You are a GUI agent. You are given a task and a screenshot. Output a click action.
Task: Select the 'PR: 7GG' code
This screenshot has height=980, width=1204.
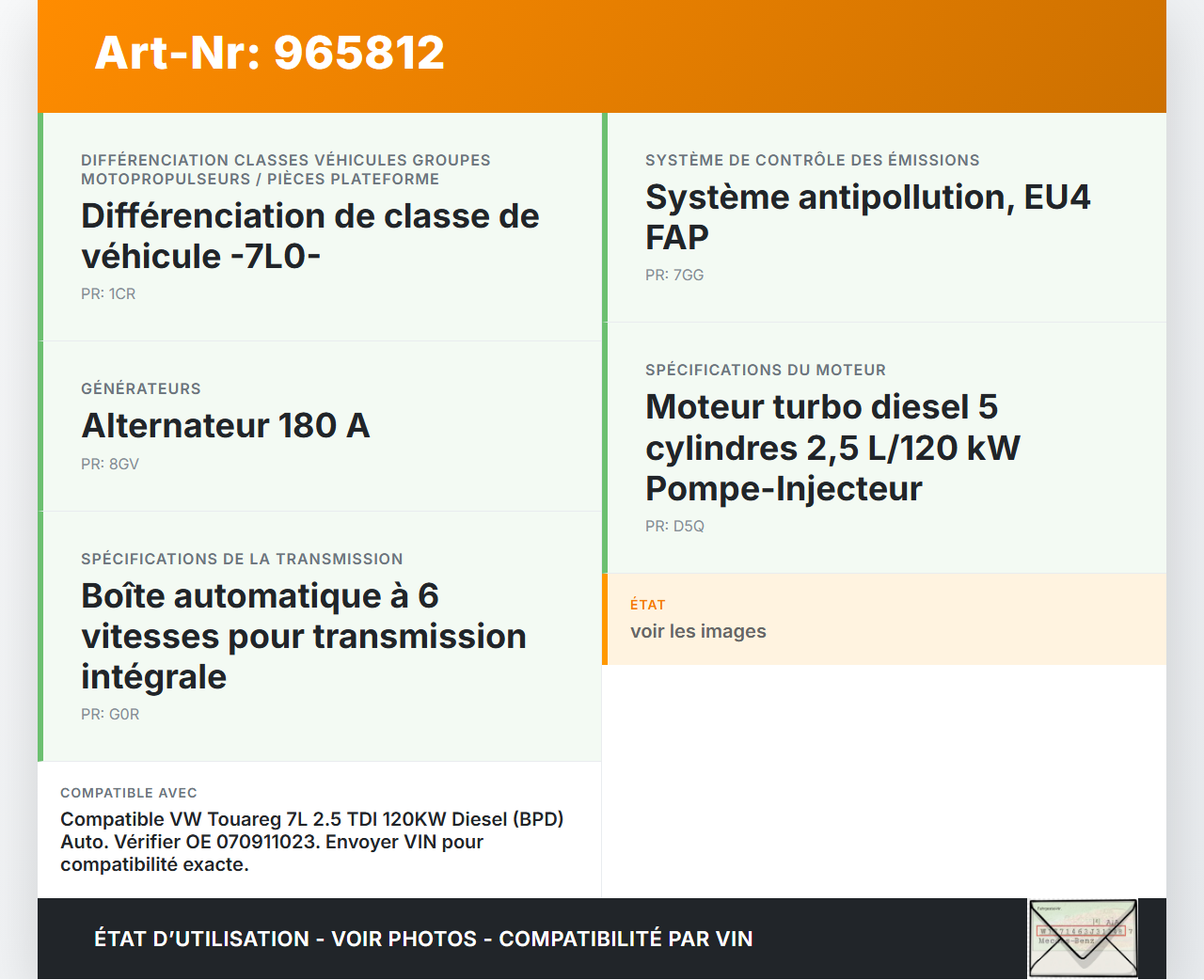(x=674, y=275)
